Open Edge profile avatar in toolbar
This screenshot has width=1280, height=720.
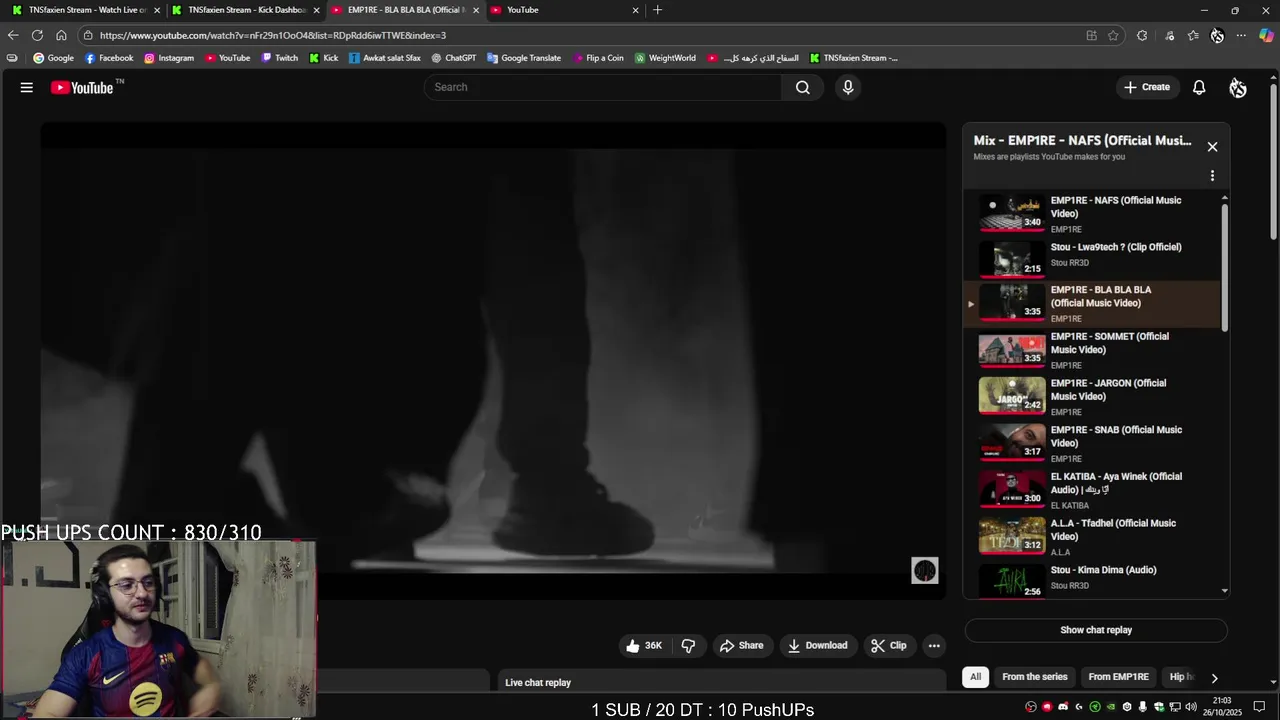pyautogui.click(x=1217, y=35)
